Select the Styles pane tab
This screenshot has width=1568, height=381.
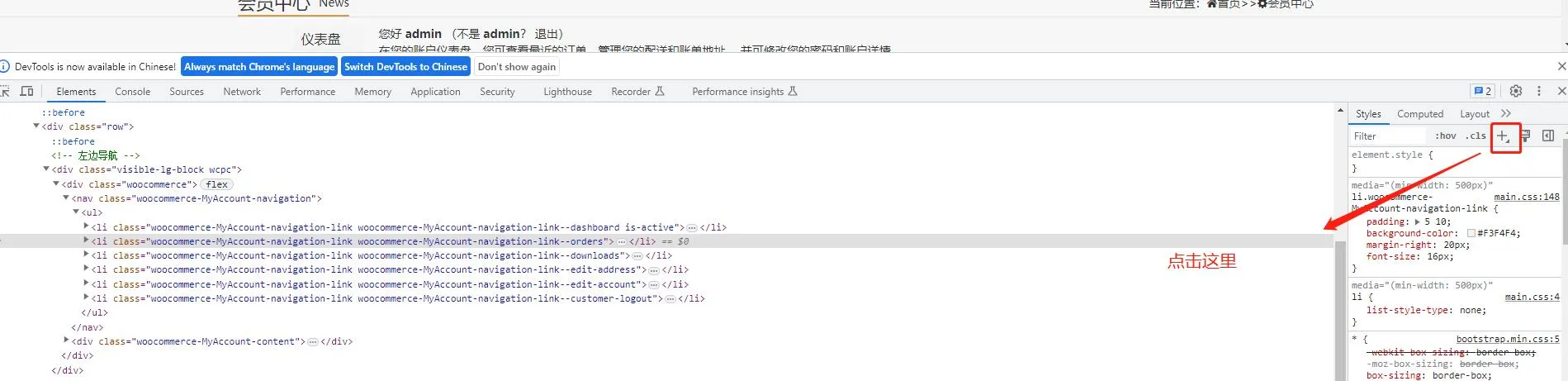click(x=1368, y=114)
